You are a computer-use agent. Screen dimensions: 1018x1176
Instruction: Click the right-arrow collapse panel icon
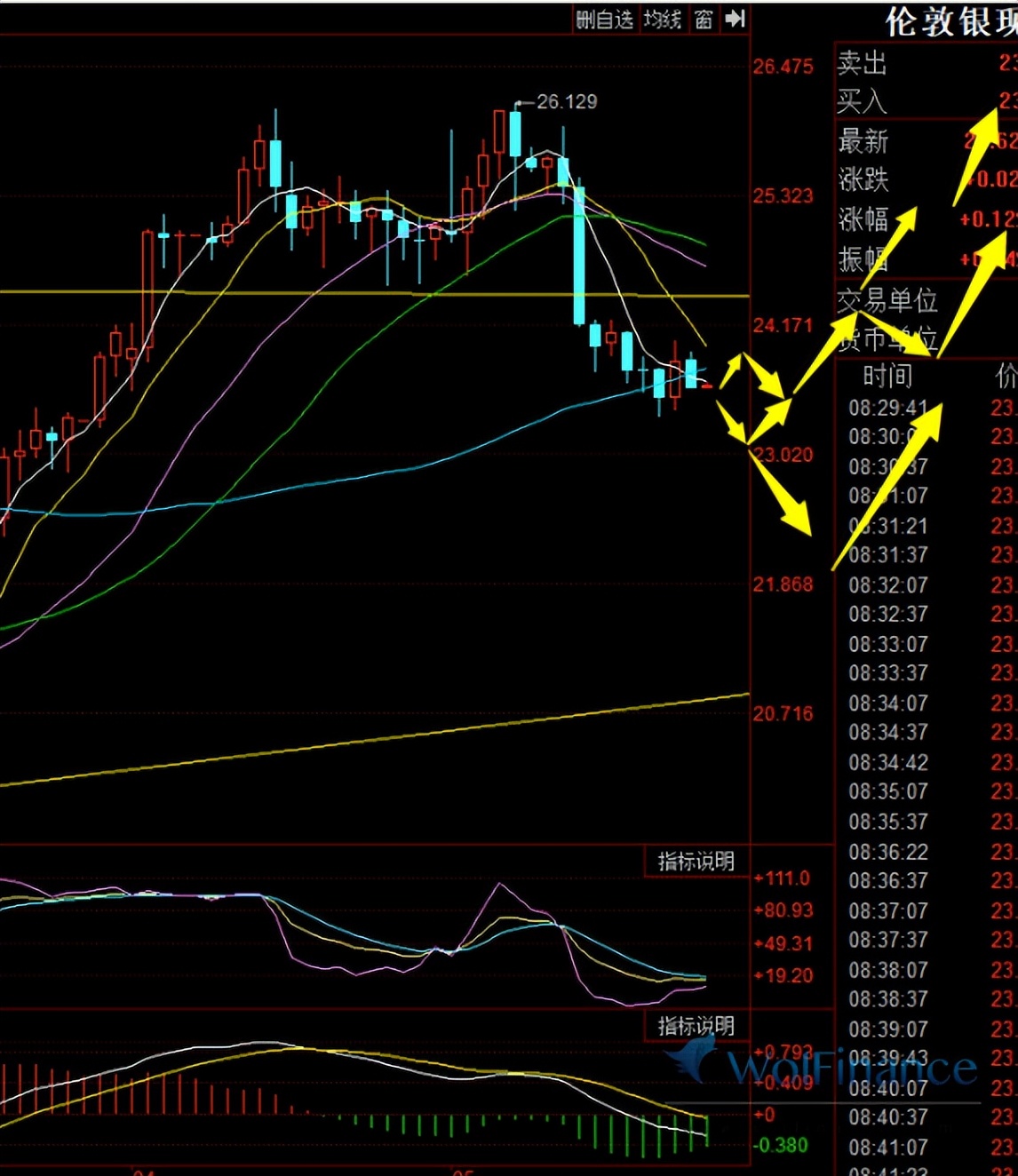tap(735, 20)
